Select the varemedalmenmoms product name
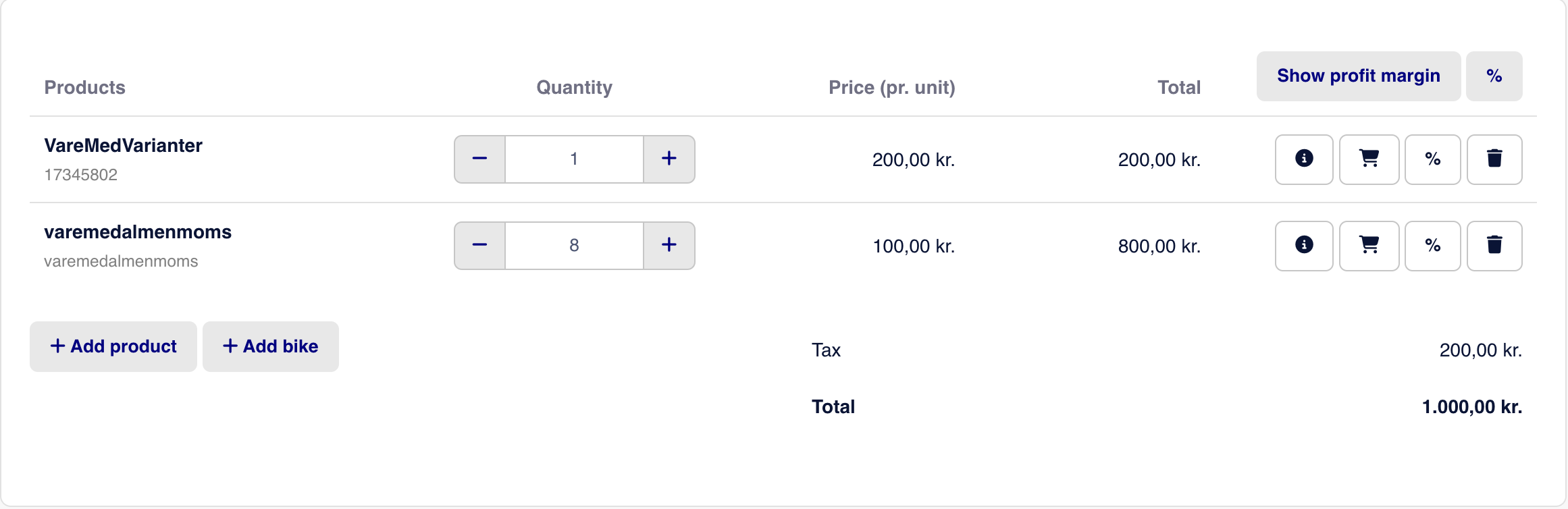Image resolution: width=1568 pixels, height=509 pixels. [x=138, y=232]
